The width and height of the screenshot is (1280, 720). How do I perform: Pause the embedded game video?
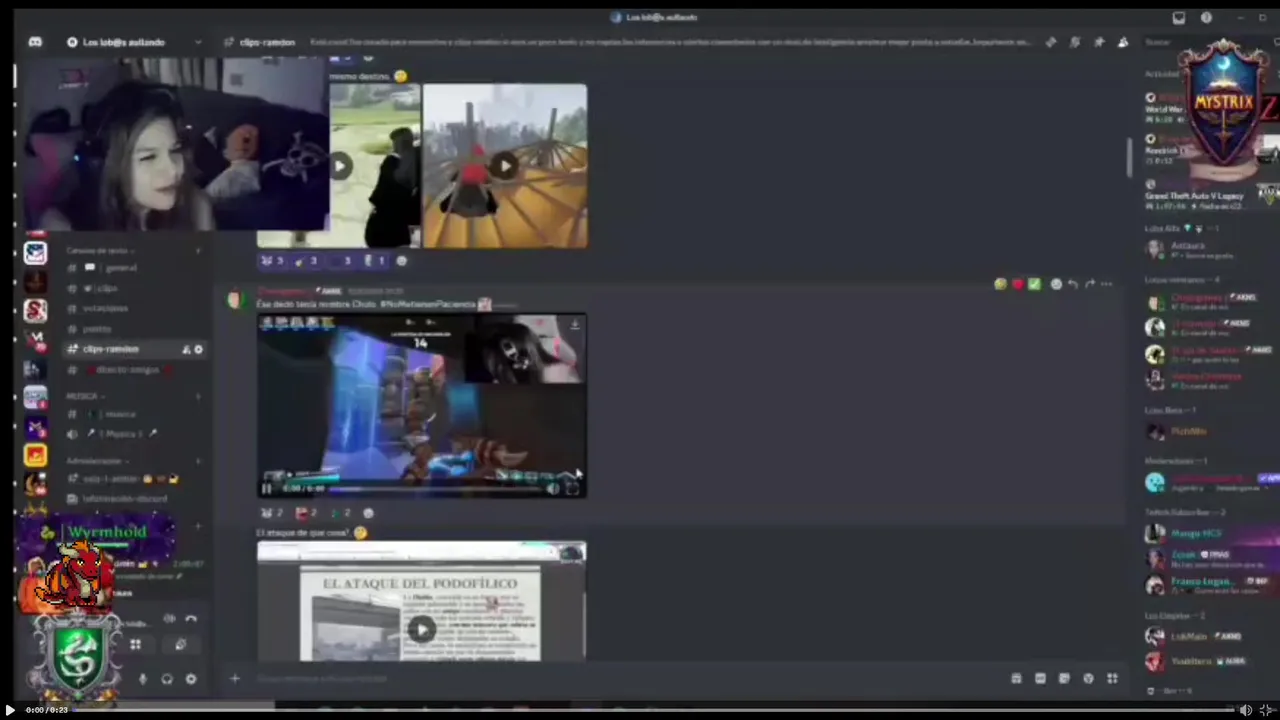(266, 489)
